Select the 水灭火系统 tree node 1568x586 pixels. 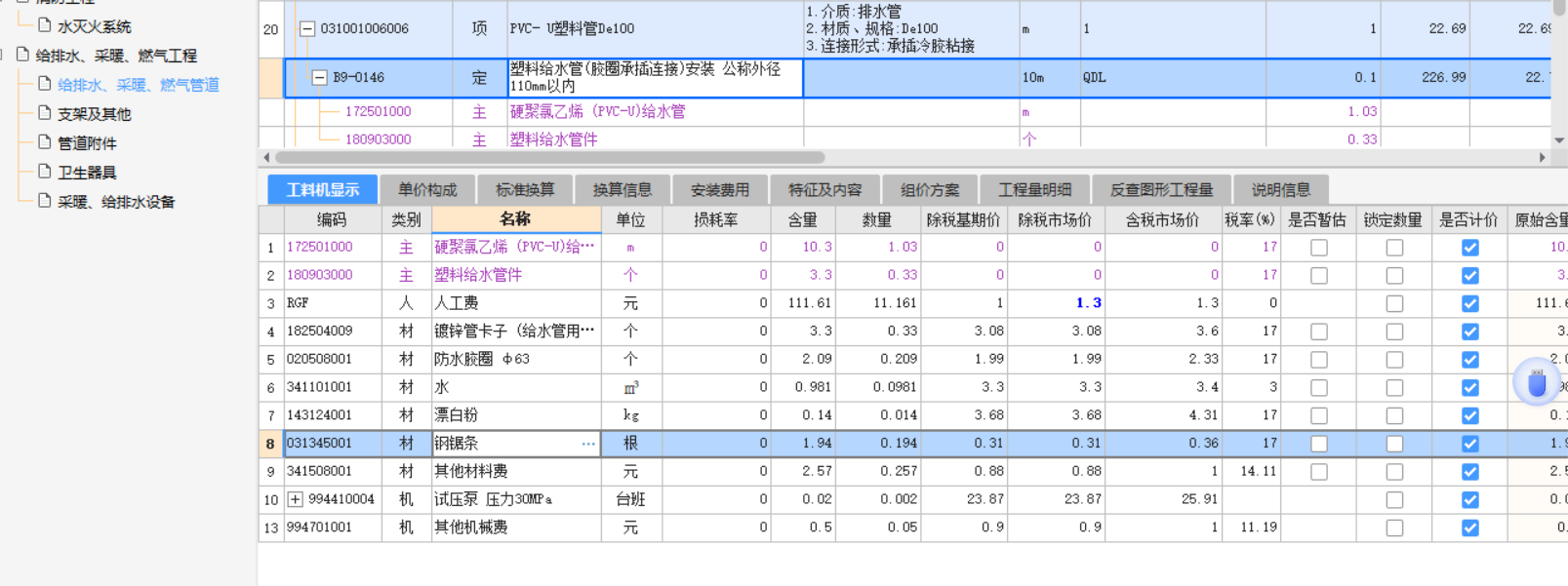click(x=94, y=26)
